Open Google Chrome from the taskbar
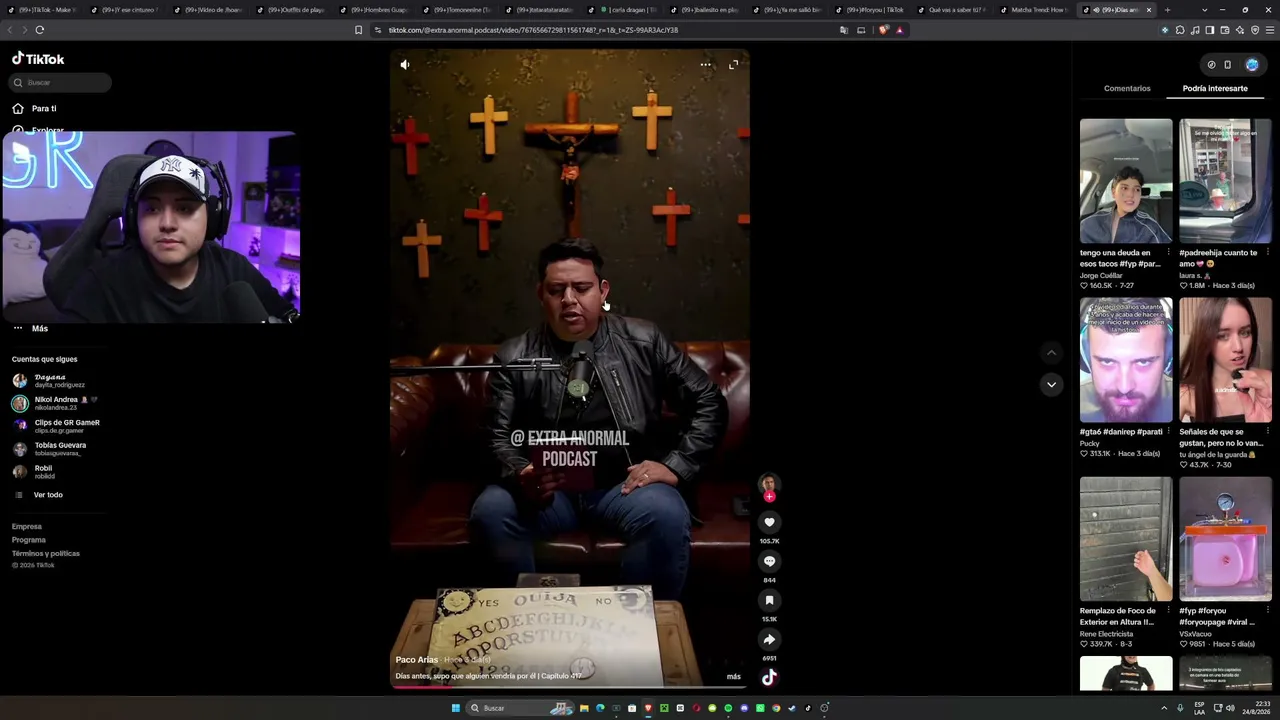Image resolution: width=1280 pixels, height=720 pixels. [x=776, y=708]
